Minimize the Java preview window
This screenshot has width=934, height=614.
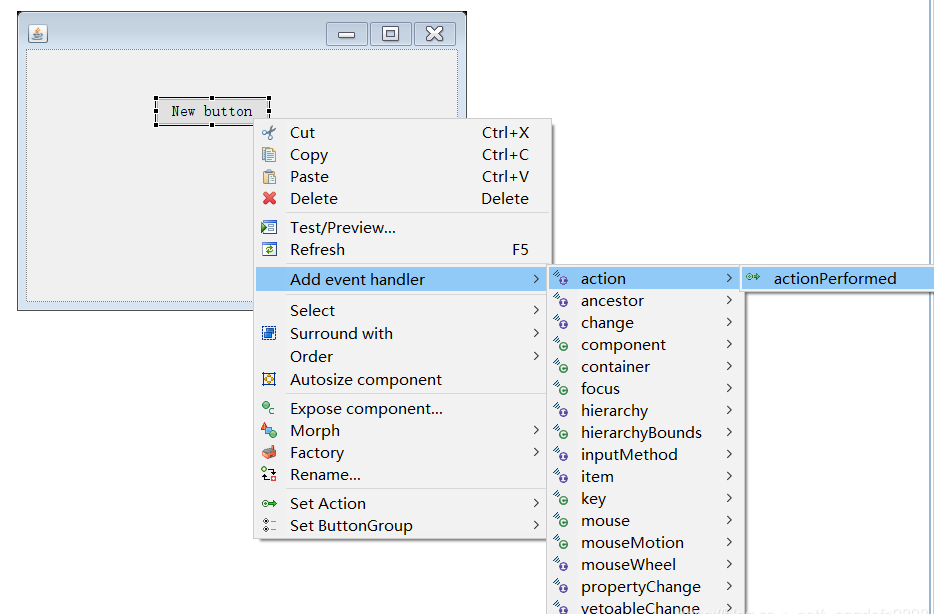coord(347,34)
